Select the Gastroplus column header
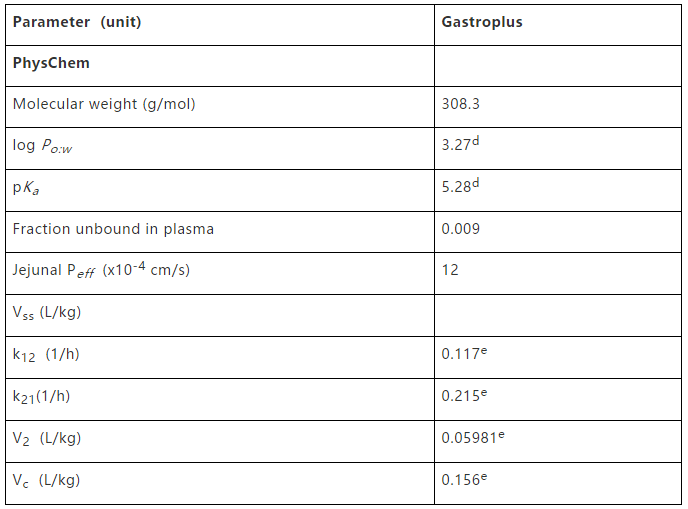The width and height of the screenshot is (688, 509). [482, 22]
